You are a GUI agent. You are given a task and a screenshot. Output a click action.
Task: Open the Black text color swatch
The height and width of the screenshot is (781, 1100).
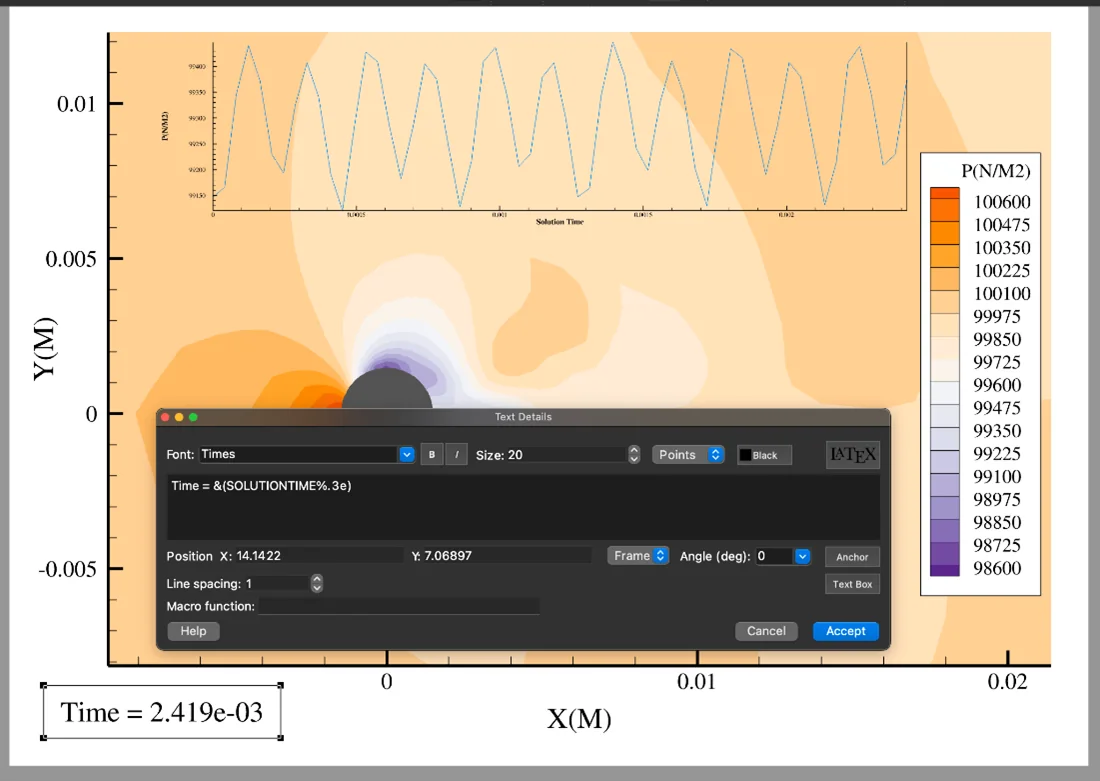(764, 455)
